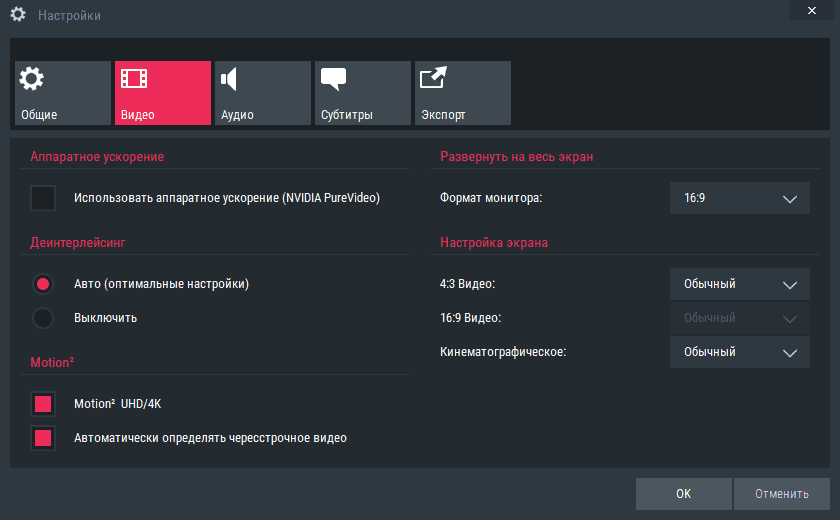Uncheck the Motion² UHD/4K checkbox

43,404
